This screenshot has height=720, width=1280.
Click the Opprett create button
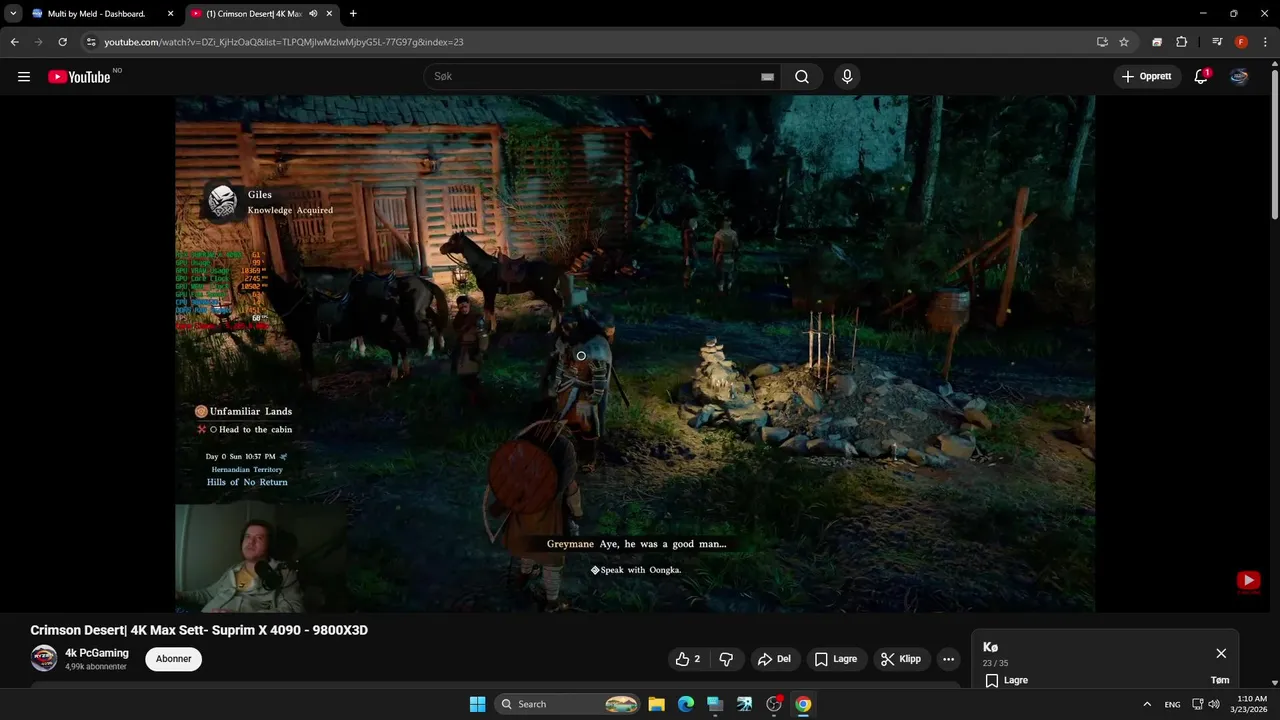pyautogui.click(x=1147, y=77)
